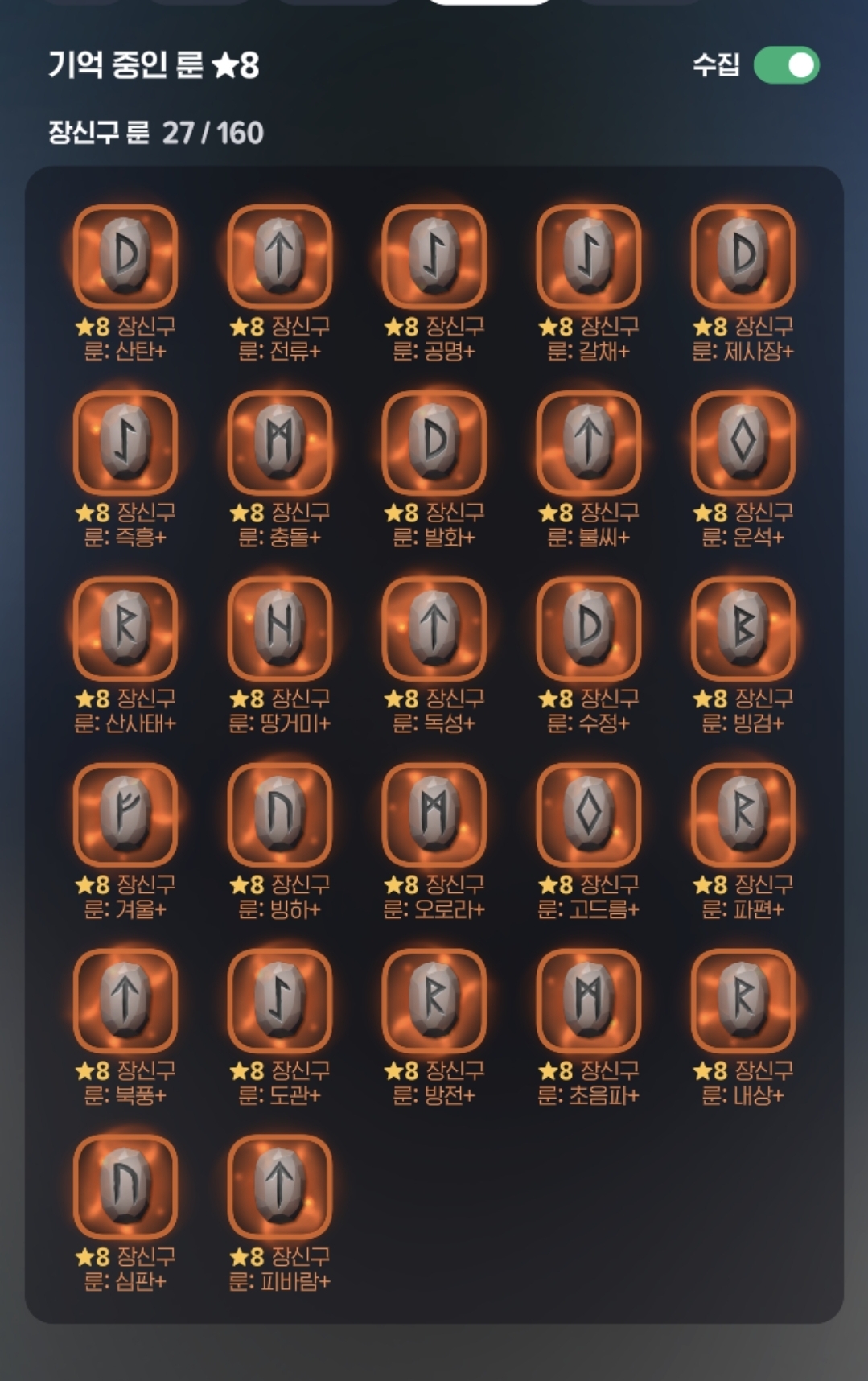Open the 심판+ rune icon
Screen dimensions: 868x1381
(x=125, y=1185)
